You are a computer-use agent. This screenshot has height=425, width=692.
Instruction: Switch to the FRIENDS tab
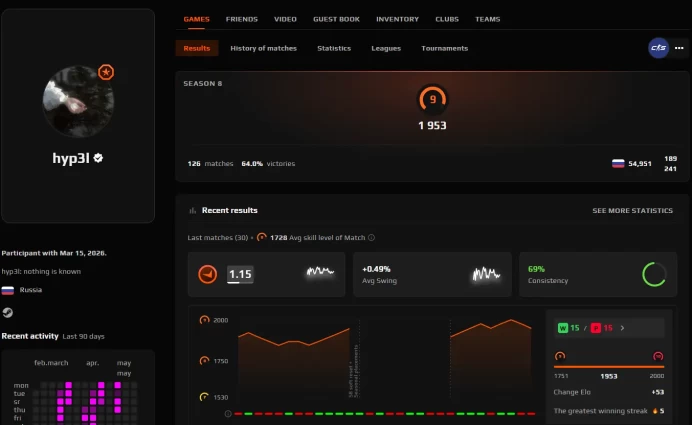[241, 19]
